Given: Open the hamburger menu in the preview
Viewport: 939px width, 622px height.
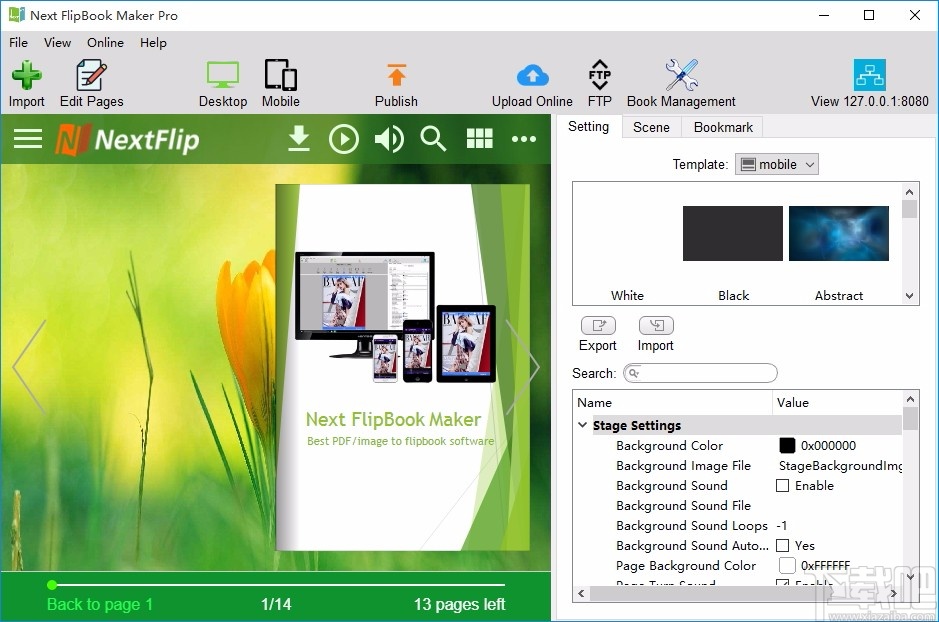Looking at the screenshot, I should pyautogui.click(x=27, y=139).
